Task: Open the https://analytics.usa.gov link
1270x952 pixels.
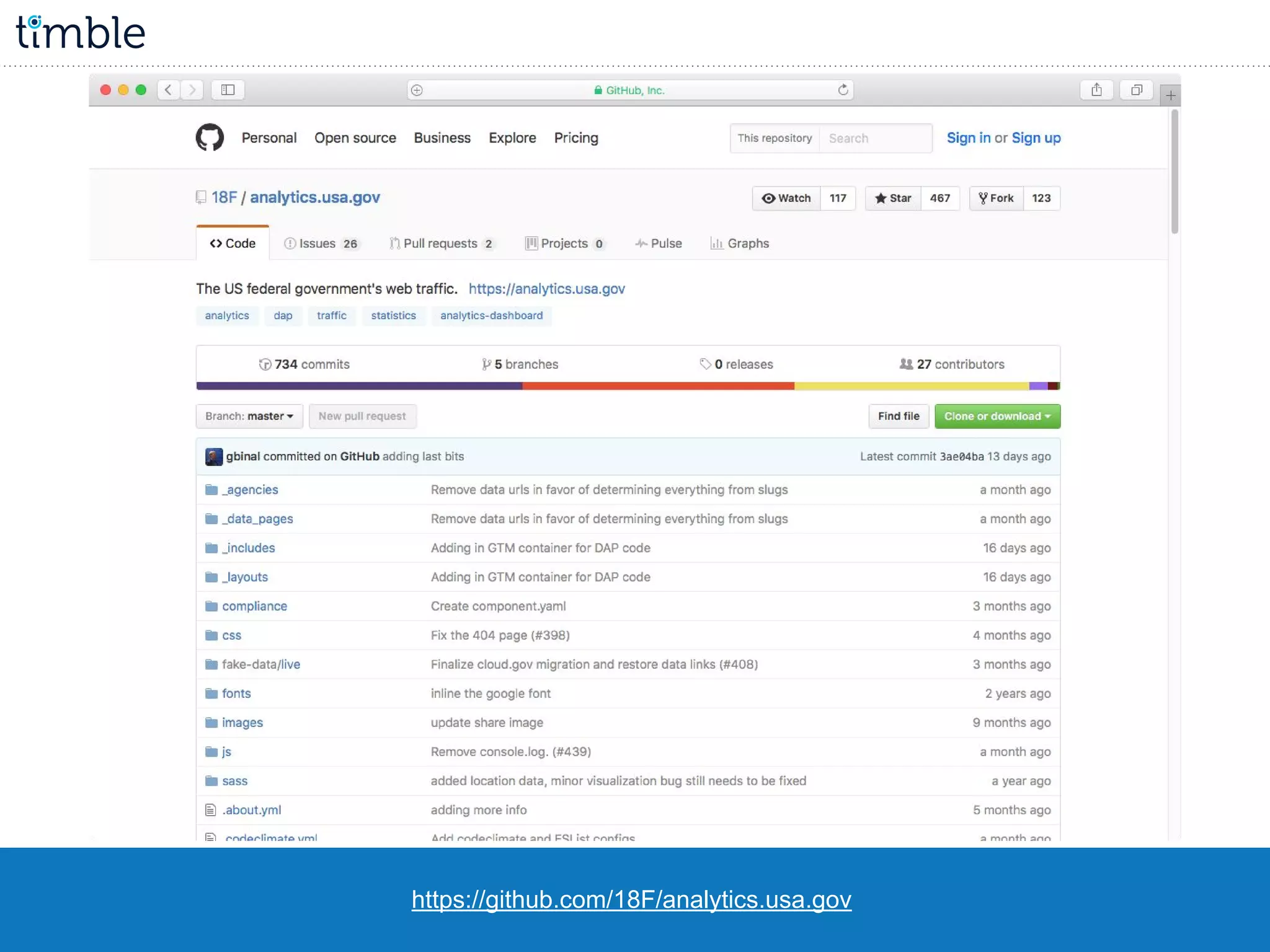Action: pyautogui.click(x=546, y=289)
